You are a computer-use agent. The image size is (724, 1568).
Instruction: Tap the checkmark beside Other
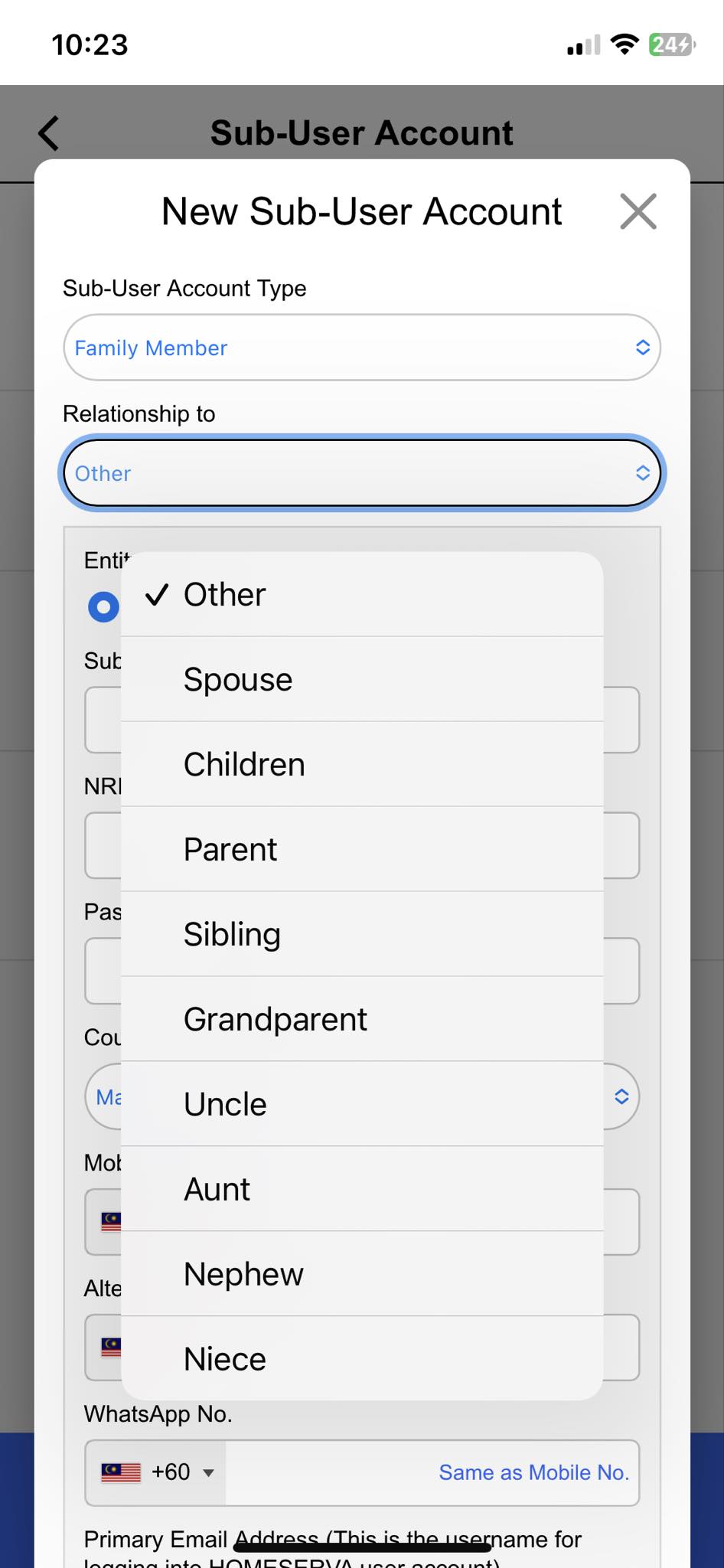click(x=157, y=595)
